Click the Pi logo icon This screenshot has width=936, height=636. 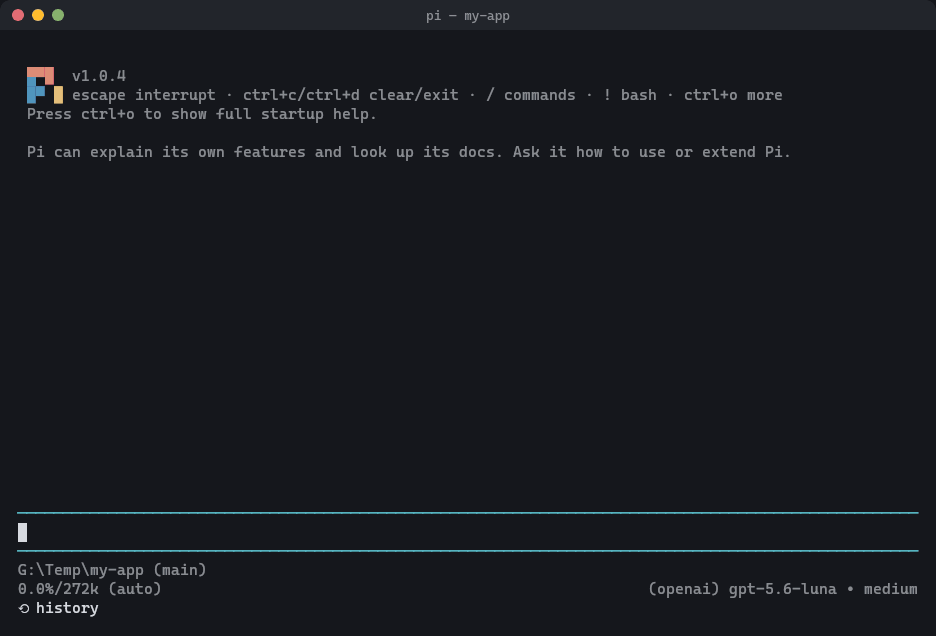point(45,85)
